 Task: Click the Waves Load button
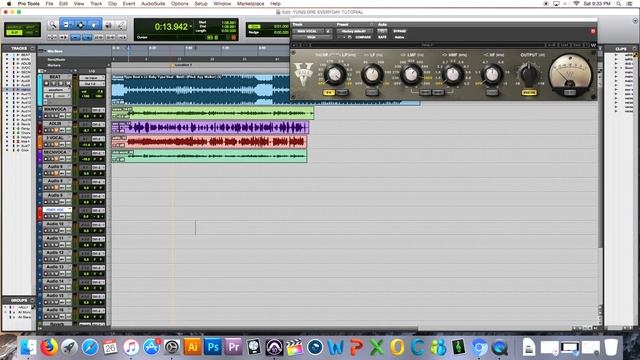(565, 45)
